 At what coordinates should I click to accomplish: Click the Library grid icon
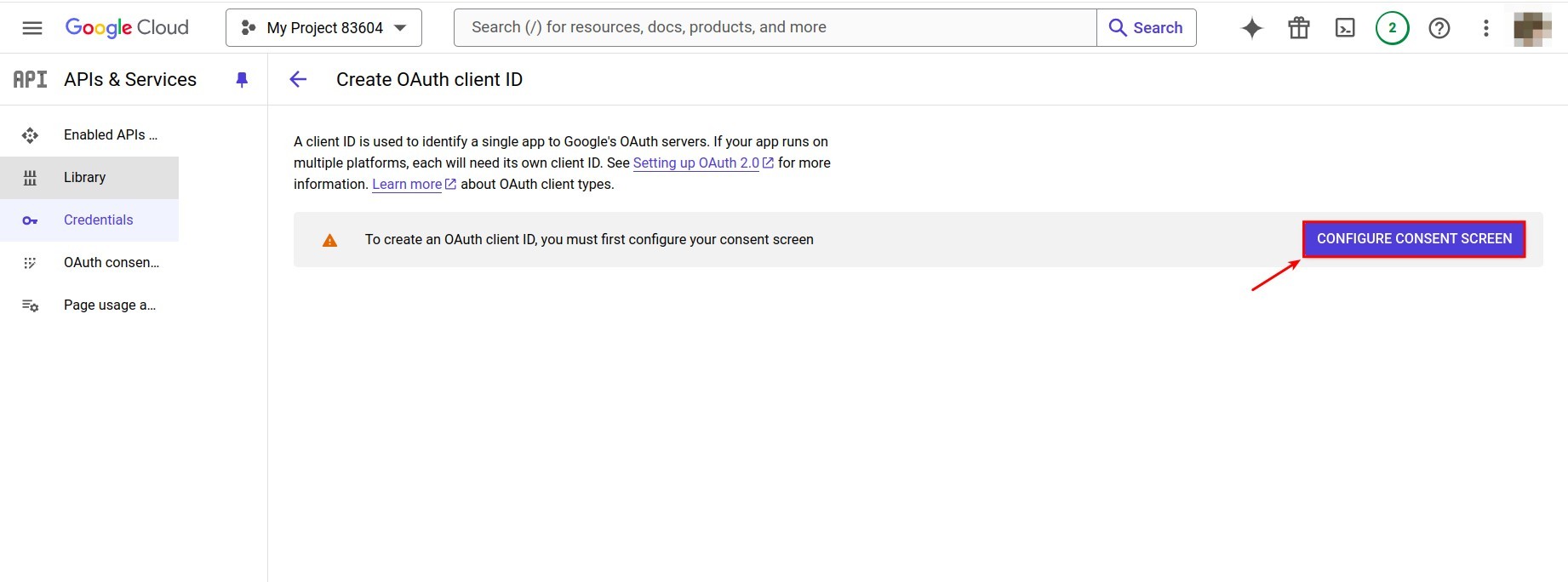[x=30, y=178]
